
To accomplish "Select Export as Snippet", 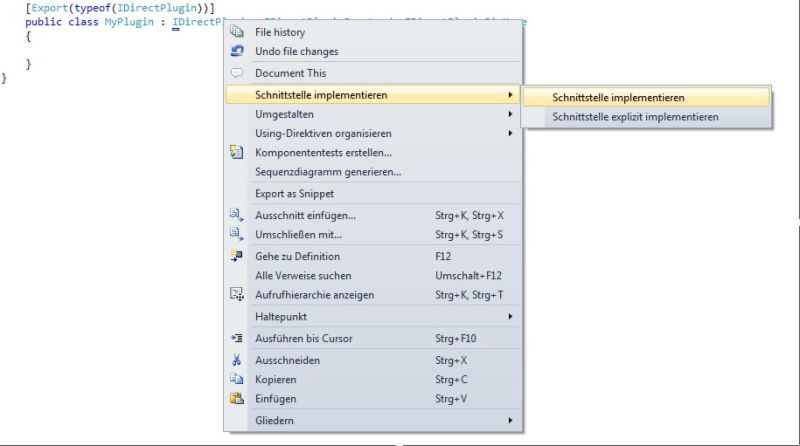I will pyautogui.click(x=373, y=193).
